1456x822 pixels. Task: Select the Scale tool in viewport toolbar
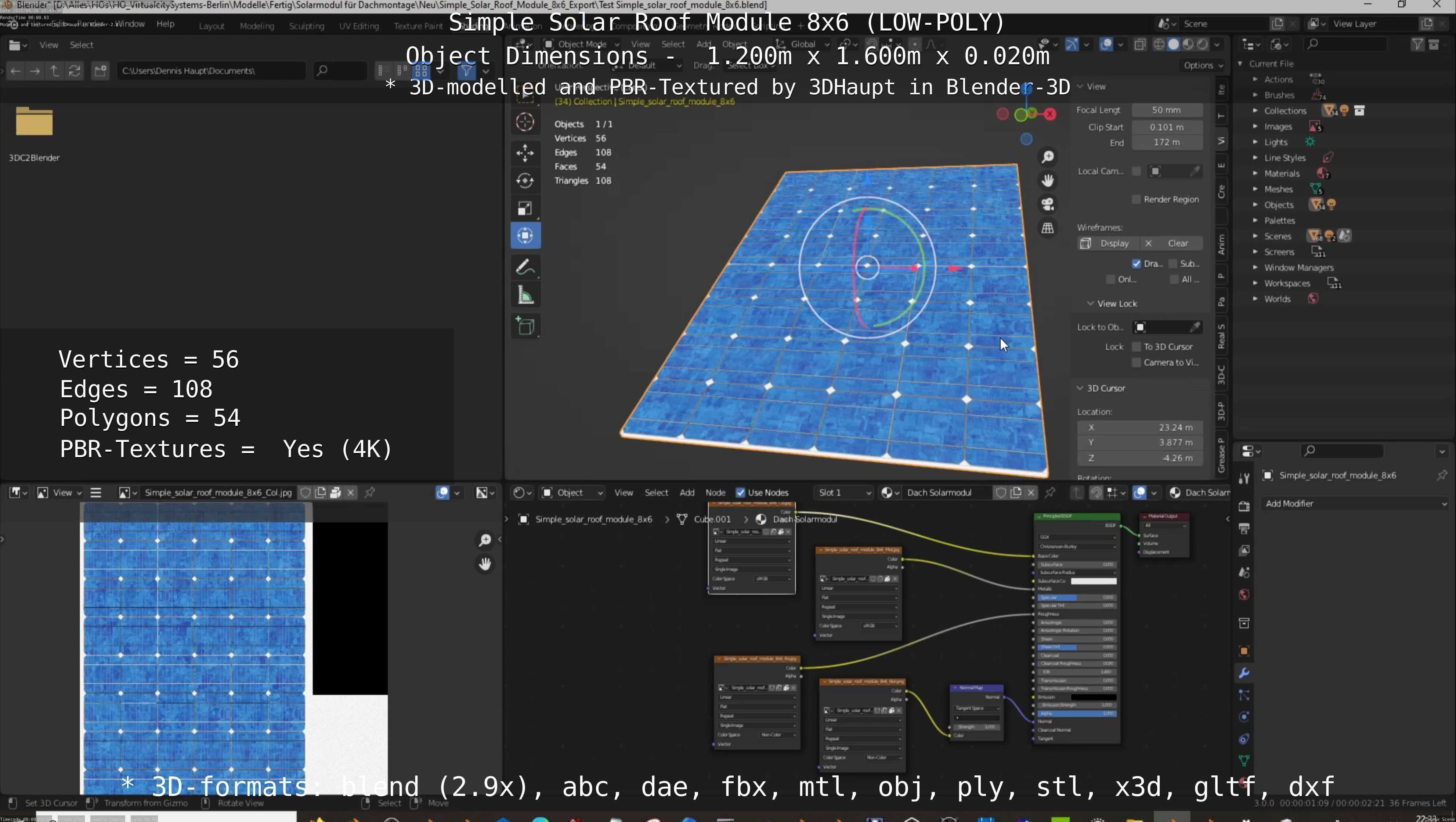click(x=525, y=209)
